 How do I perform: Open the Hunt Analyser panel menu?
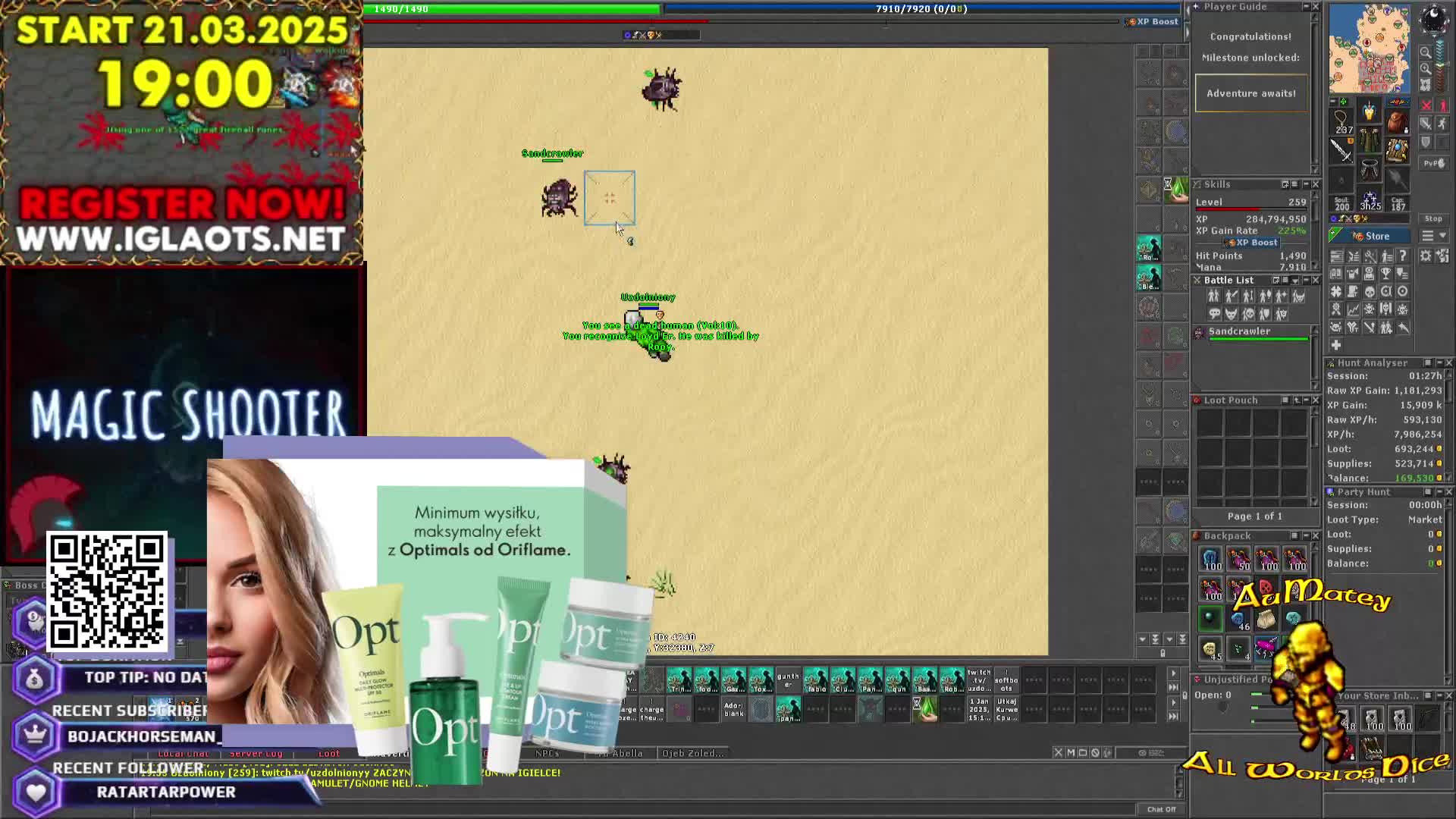(x=1427, y=363)
